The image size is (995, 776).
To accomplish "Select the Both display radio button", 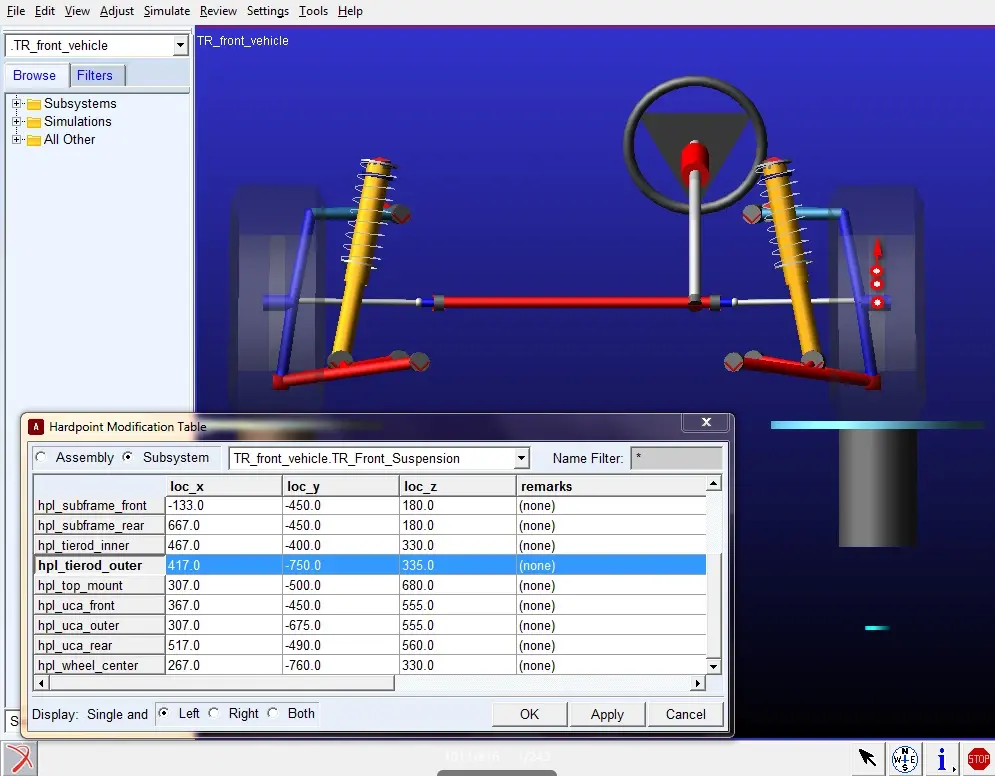I will click(273, 713).
